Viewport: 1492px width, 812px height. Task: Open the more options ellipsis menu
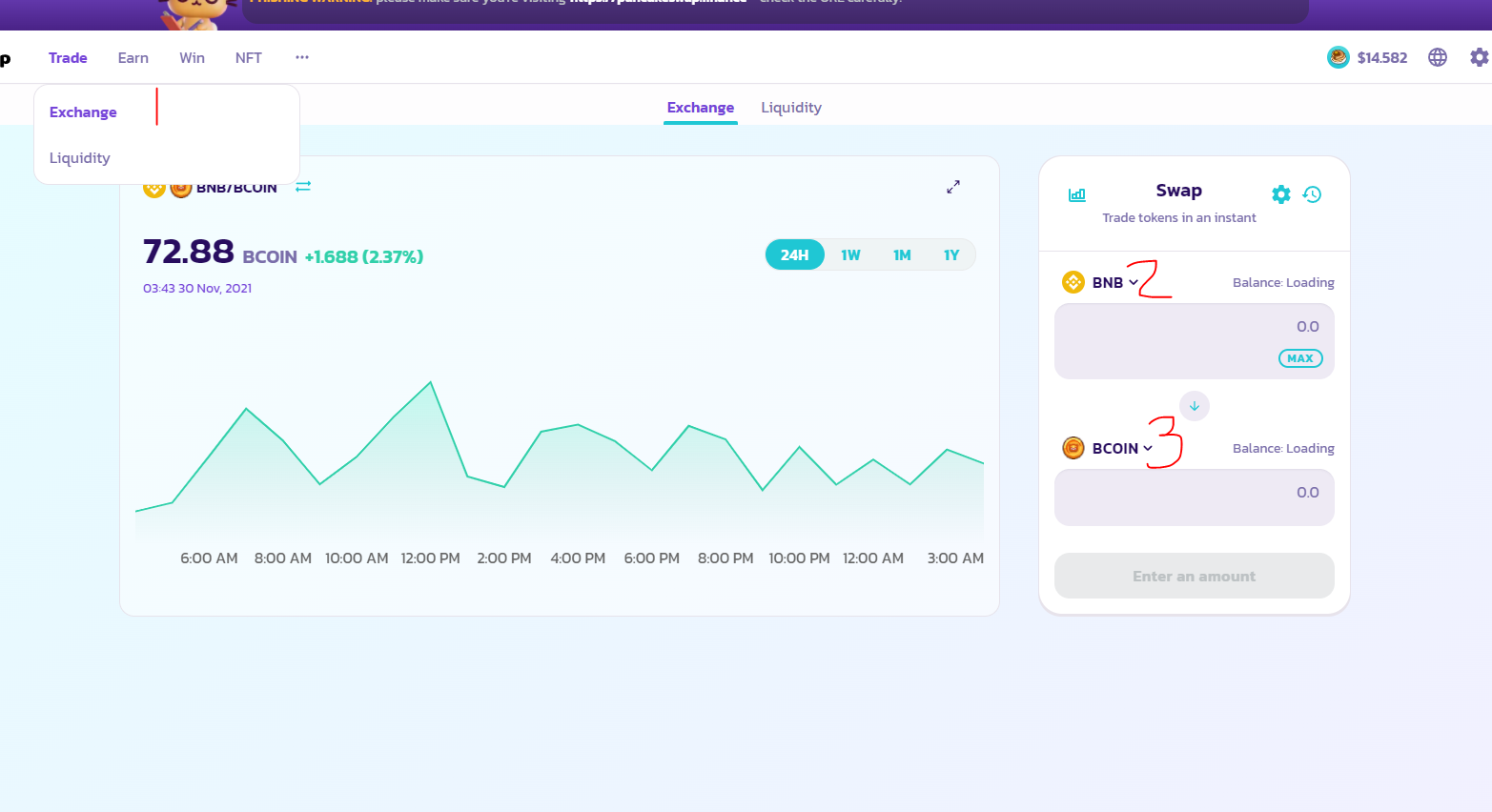tap(302, 57)
